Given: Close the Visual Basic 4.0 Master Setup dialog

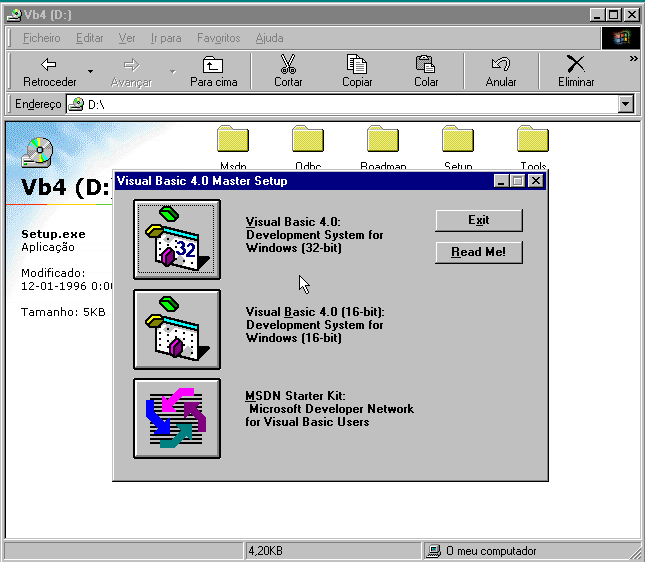Looking at the screenshot, I should coord(536,181).
